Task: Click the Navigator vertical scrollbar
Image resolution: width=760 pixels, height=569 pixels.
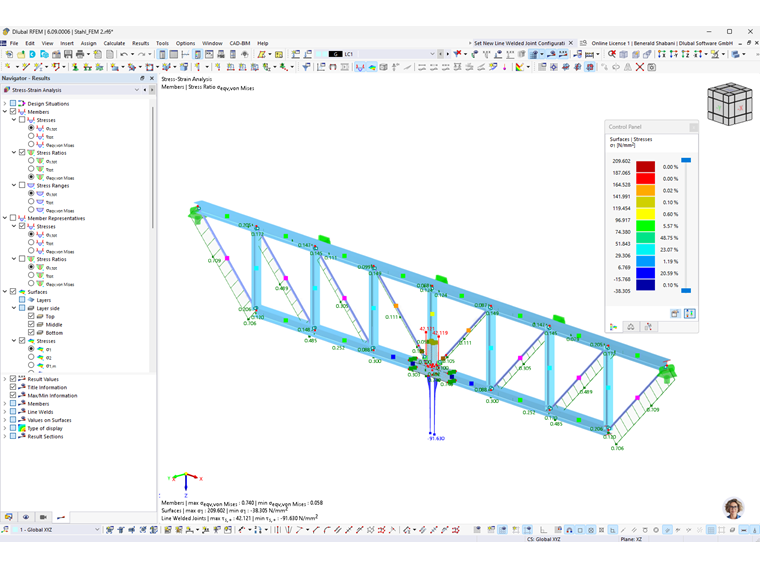Action: point(154,167)
